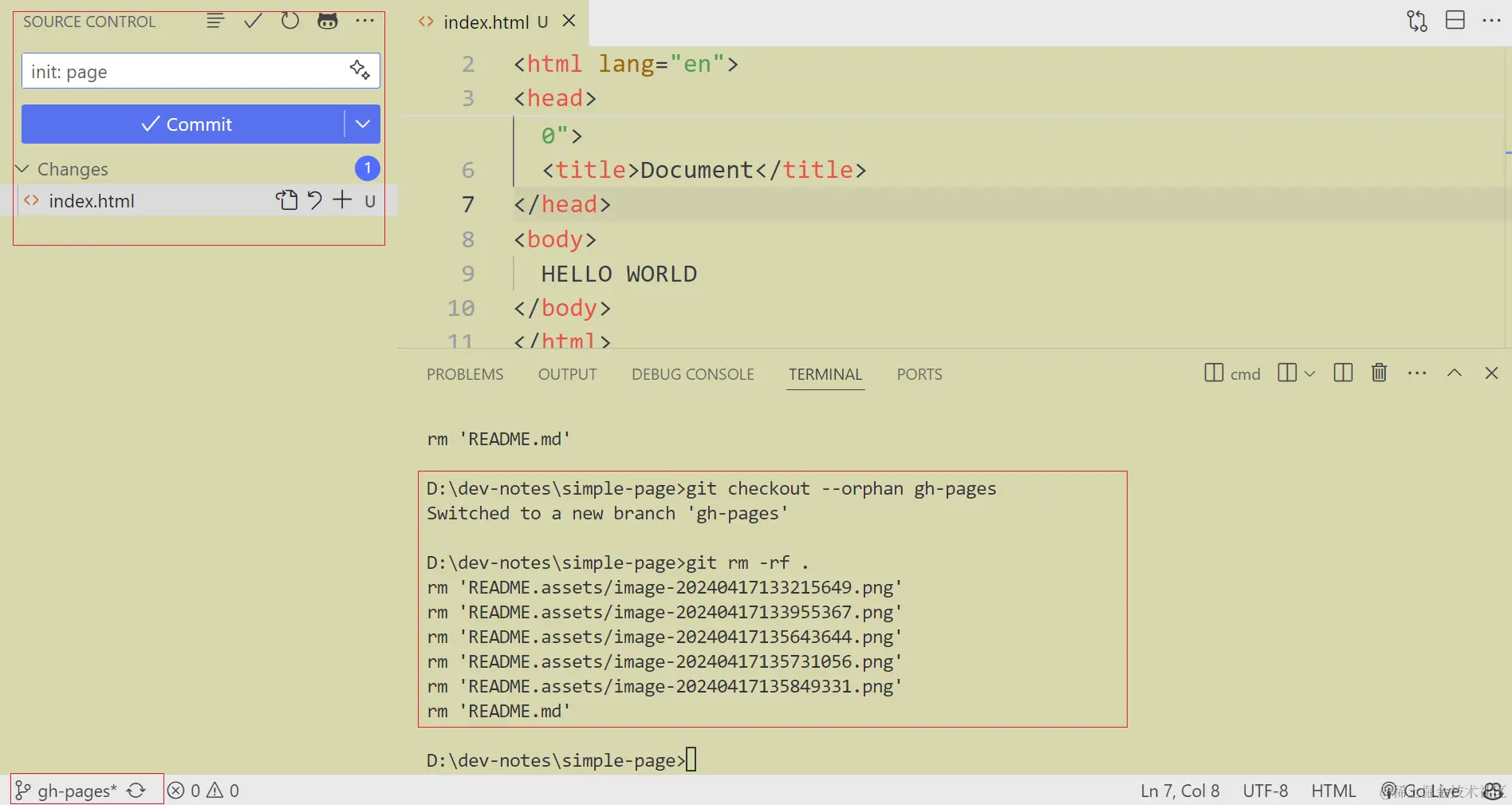Image resolution: width=1512 pixels, height=805 pixels.
Task: Select the HTML language mode indicator
Action: click(x=1333, y=791)
